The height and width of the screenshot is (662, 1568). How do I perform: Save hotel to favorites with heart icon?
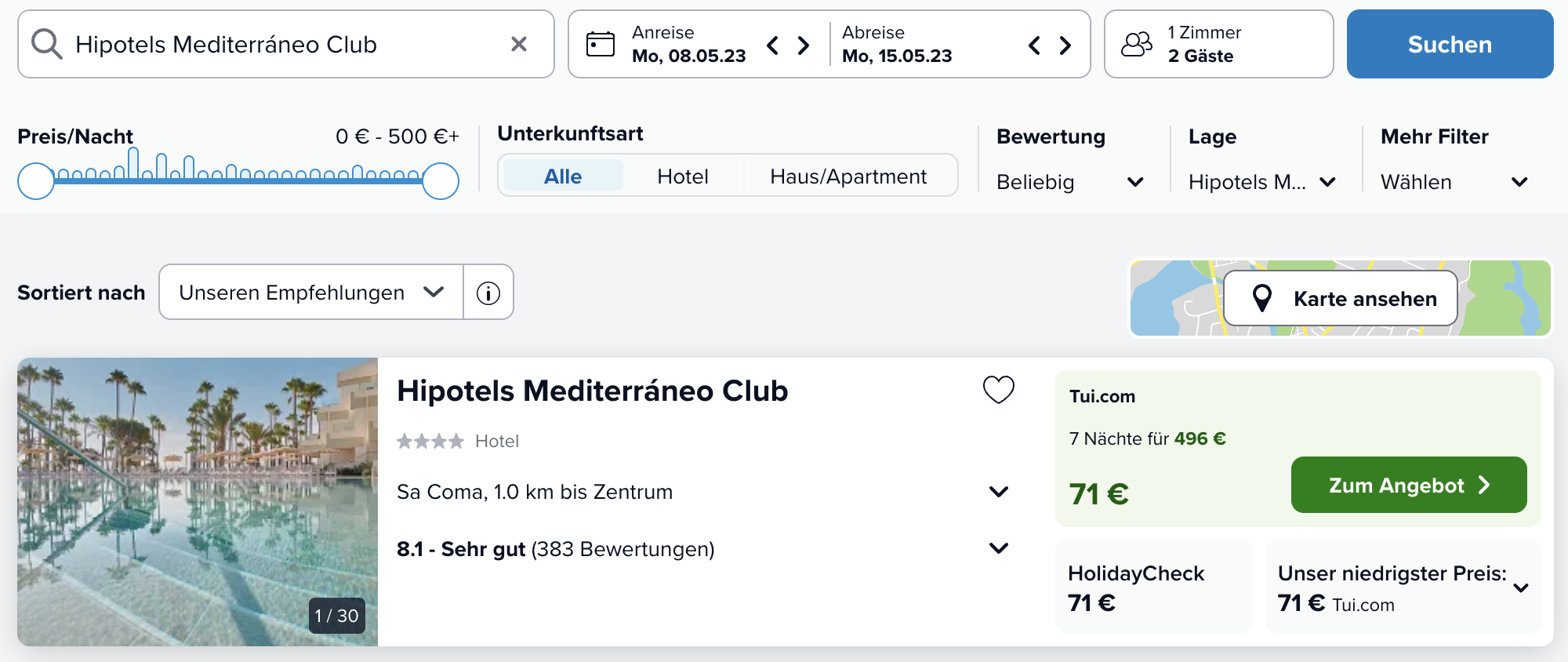[x=999, y=389]
